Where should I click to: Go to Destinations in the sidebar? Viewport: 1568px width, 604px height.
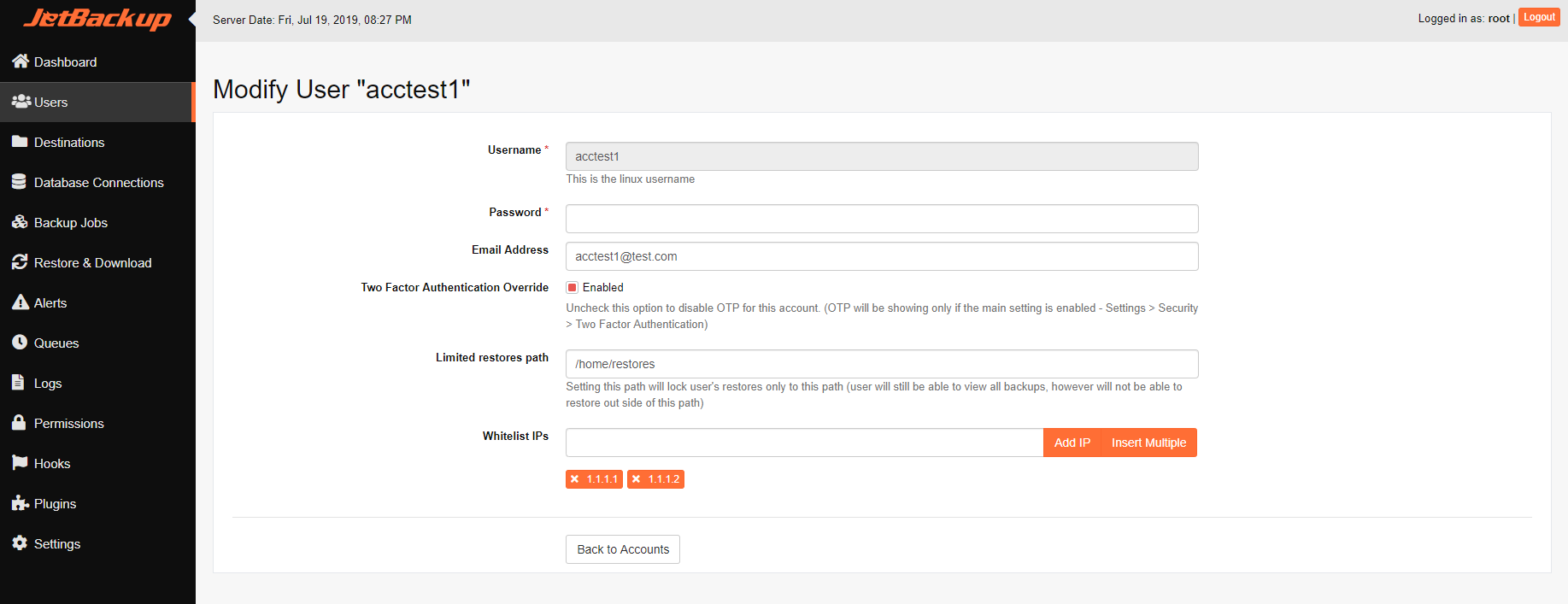tap(97, 142)
